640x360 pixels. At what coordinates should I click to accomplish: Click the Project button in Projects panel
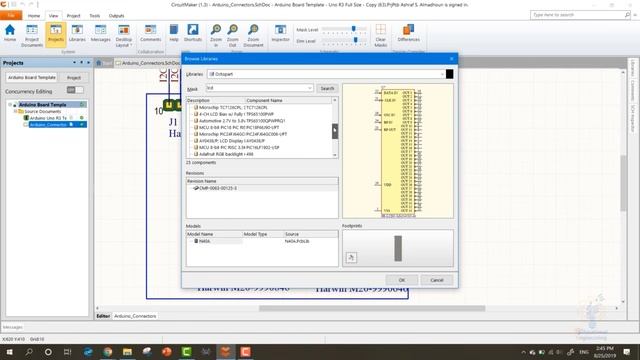coord(74,78)
